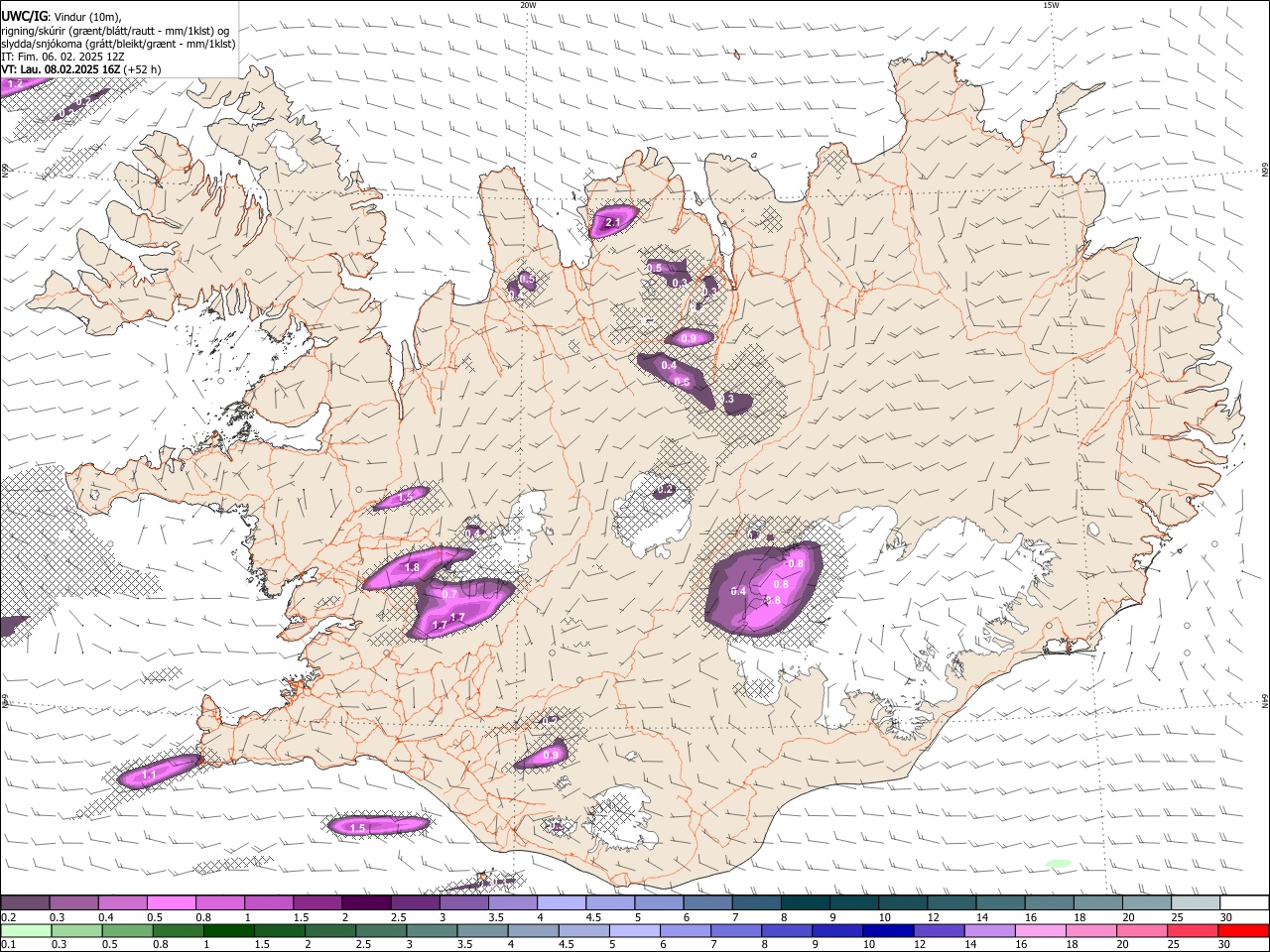Click the "0.2" number under the upper legend
The height and width of the screenshot is (952, 1270).
(x=8, y=917)
